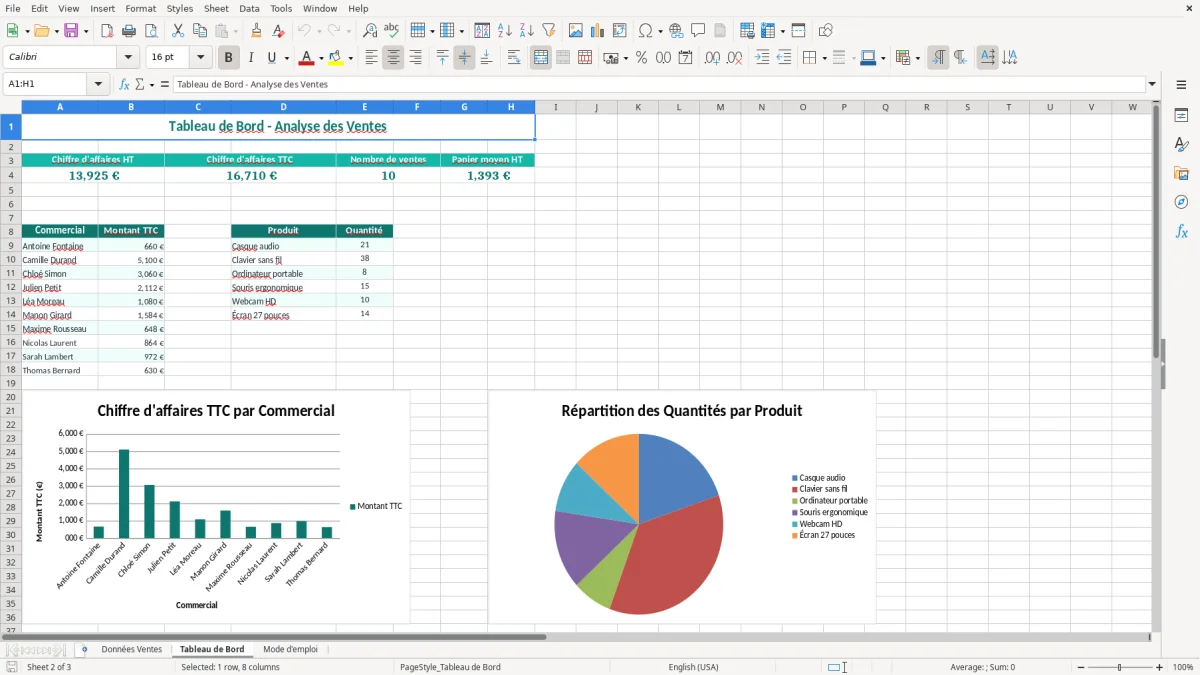
Task: Sort descending Z to A
Action: pos(526,31)
